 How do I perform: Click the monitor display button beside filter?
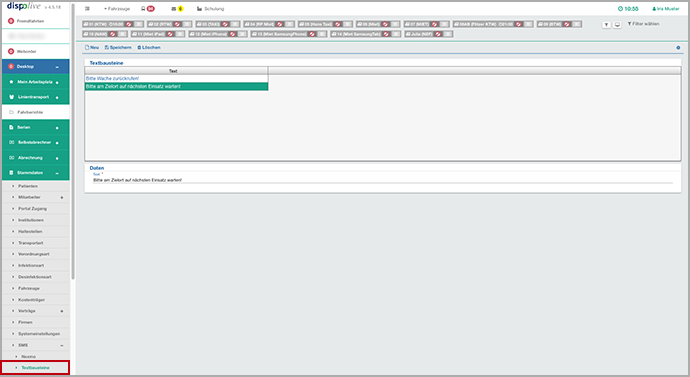click(x=617, y=25)
